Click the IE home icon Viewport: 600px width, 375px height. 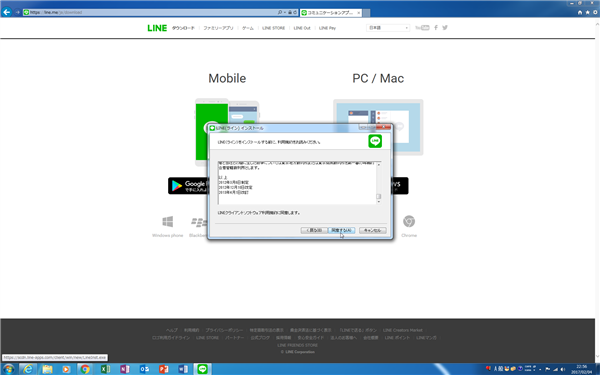pyautogui.click(x=580, y=12)
